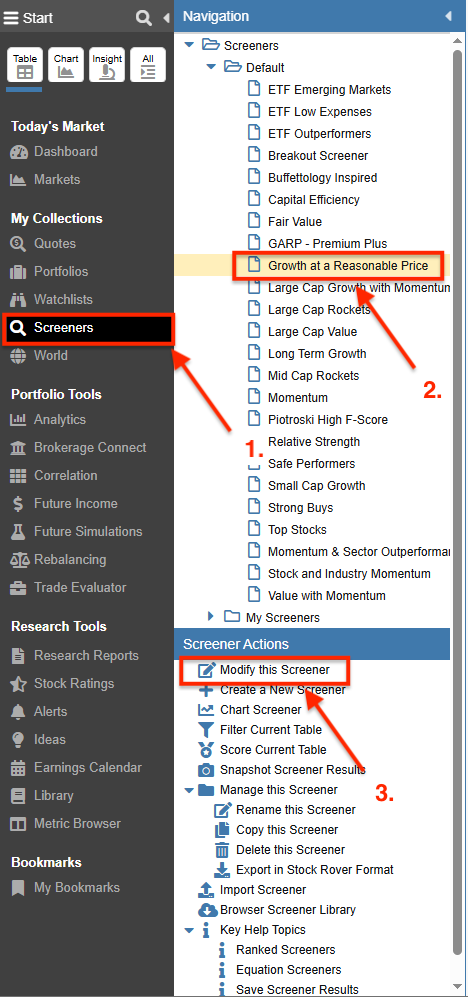Open the Insight view icon
Screen dimensions: 468x1001
point(107,65)
